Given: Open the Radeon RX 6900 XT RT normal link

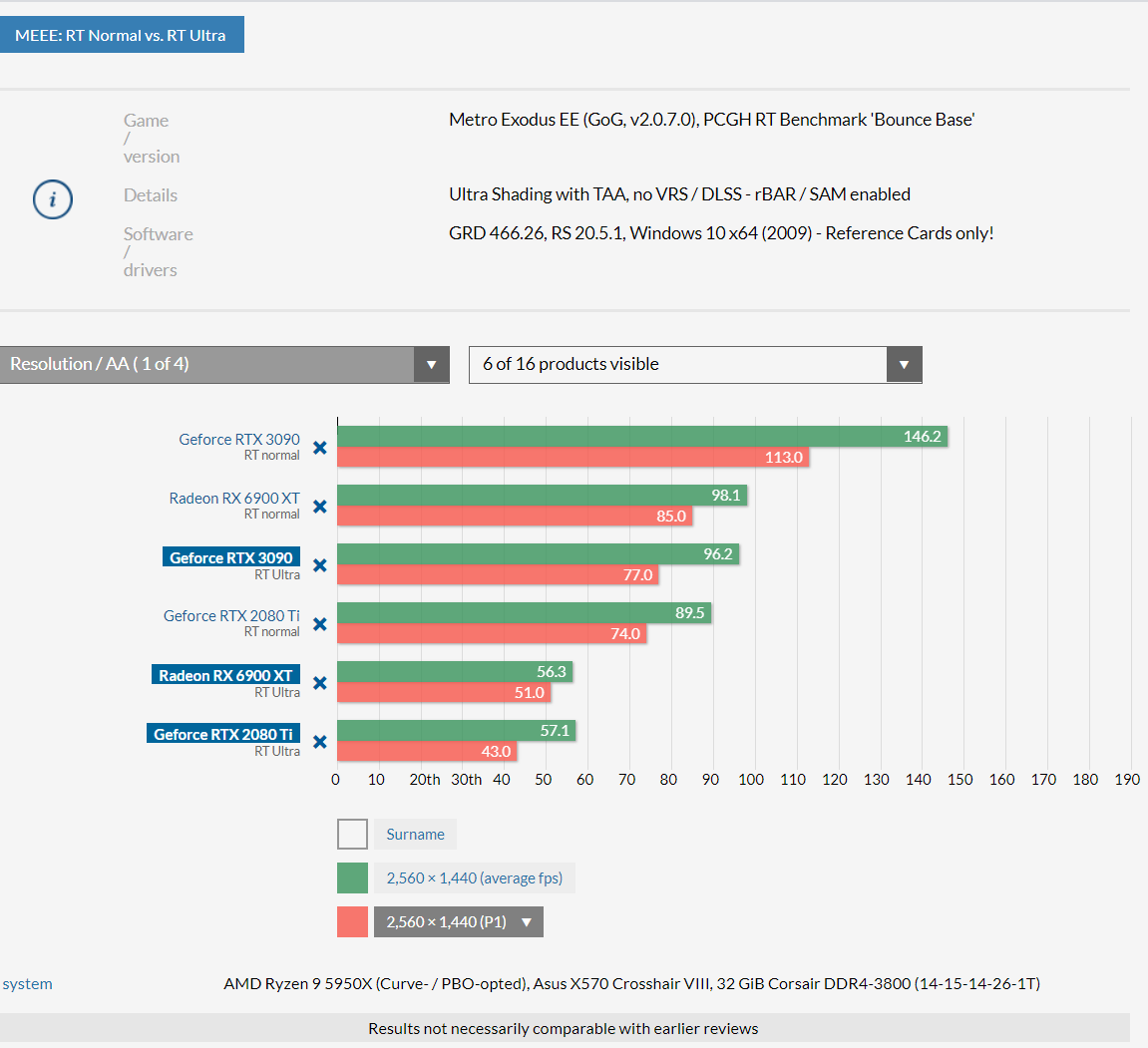Looking at the screenshot, I should tap(234, 499).
